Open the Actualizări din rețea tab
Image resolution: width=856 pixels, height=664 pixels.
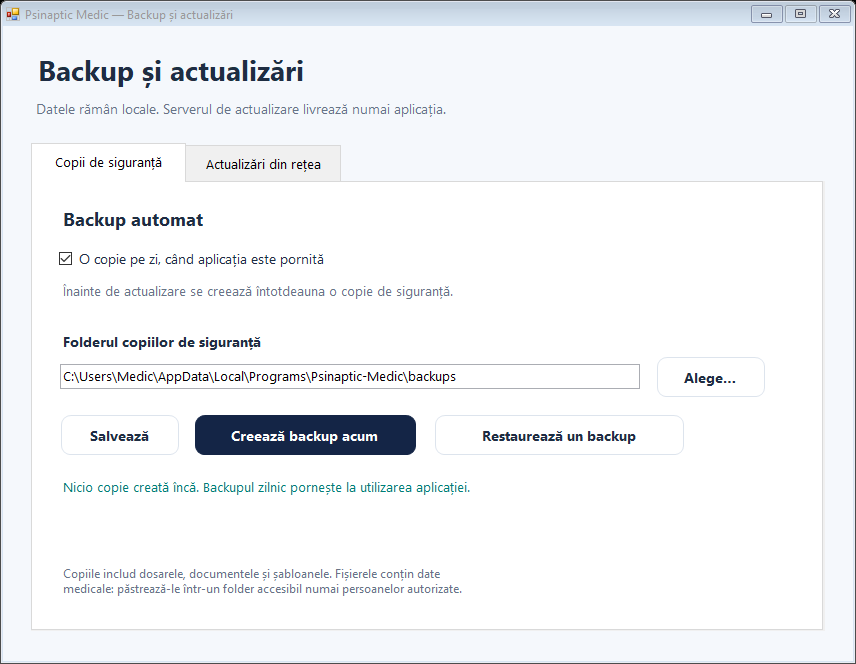(x=263, y=164)
